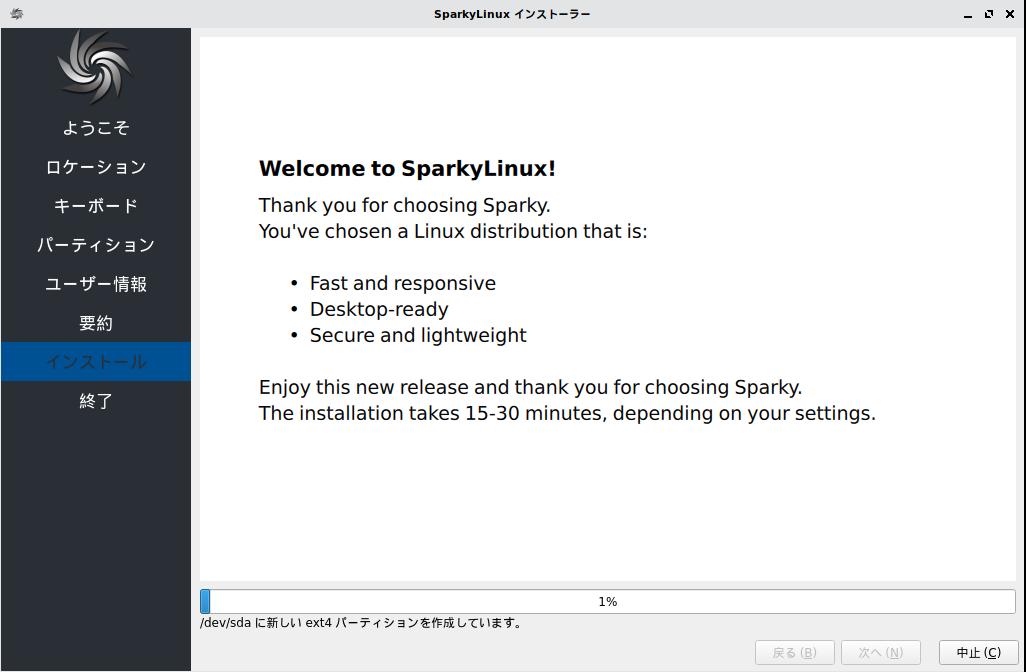Maximize the installer window
The width and height of the screenshot is (1026, 672).
tap(989, 14)
